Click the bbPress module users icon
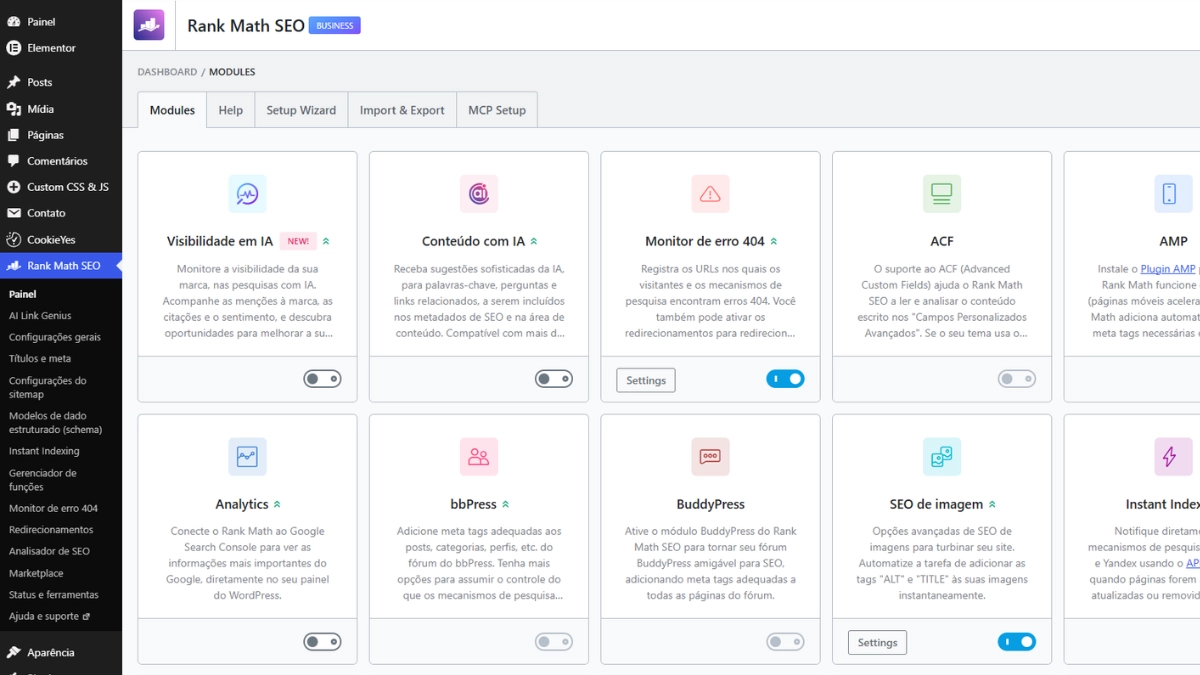1200x675 pixels. point(479,457)
